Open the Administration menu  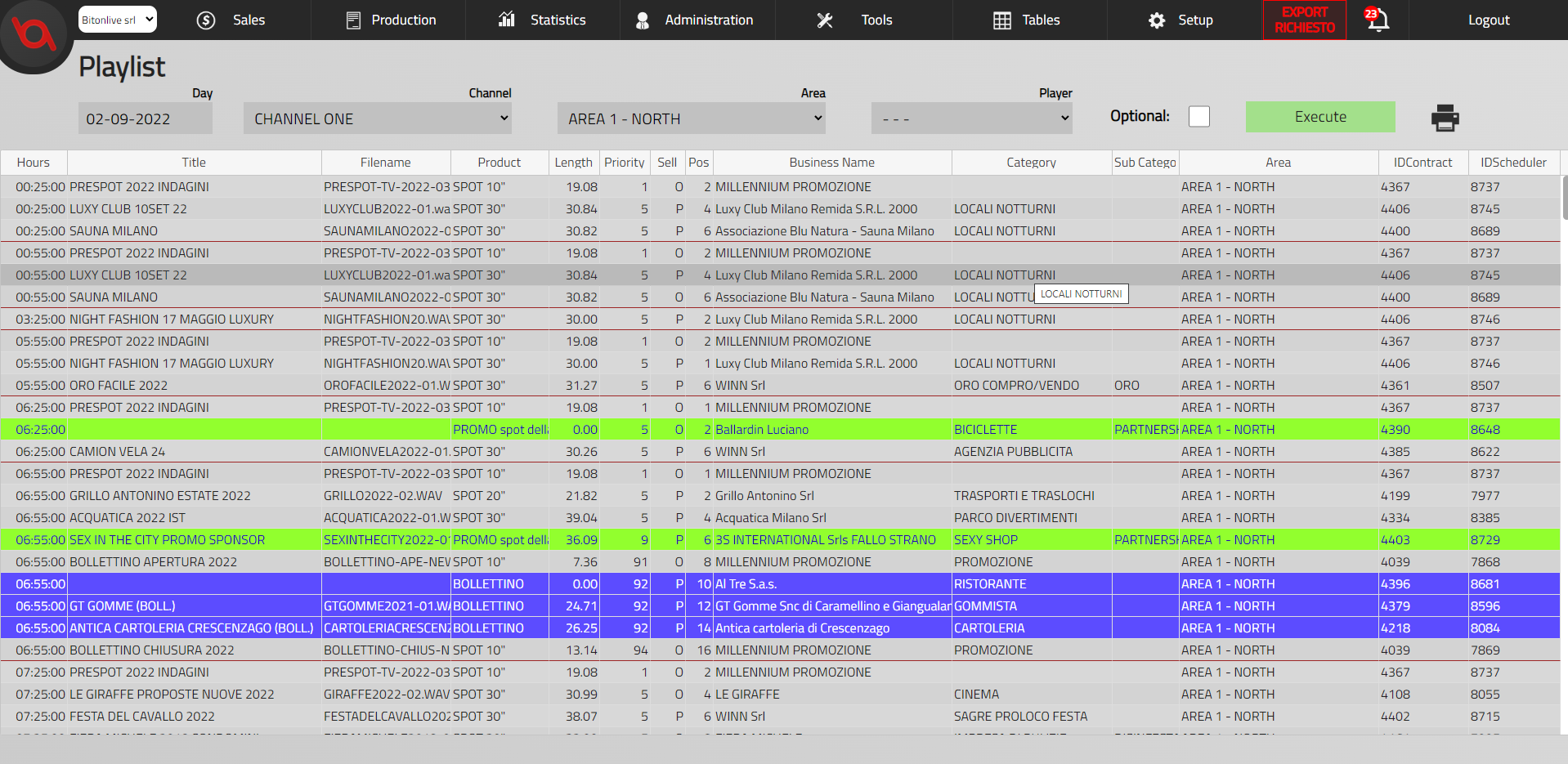coord(709,20)
